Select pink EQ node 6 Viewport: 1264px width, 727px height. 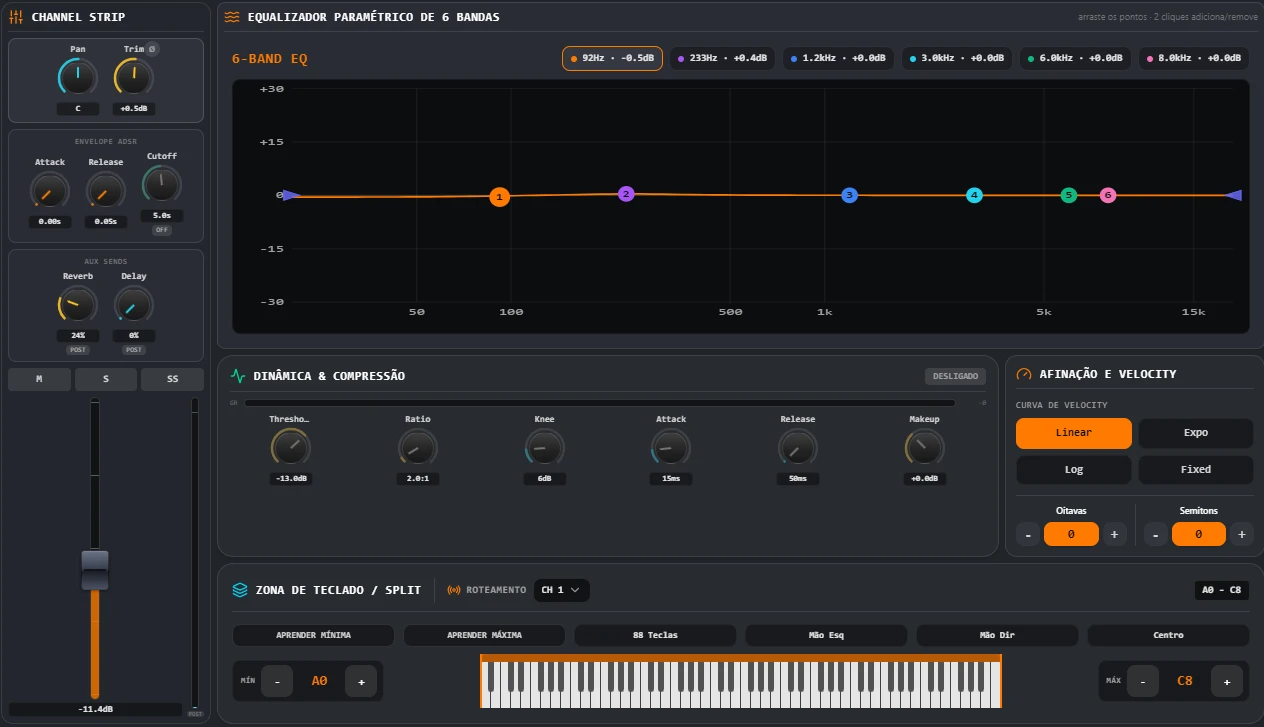tap(1107, 195)
